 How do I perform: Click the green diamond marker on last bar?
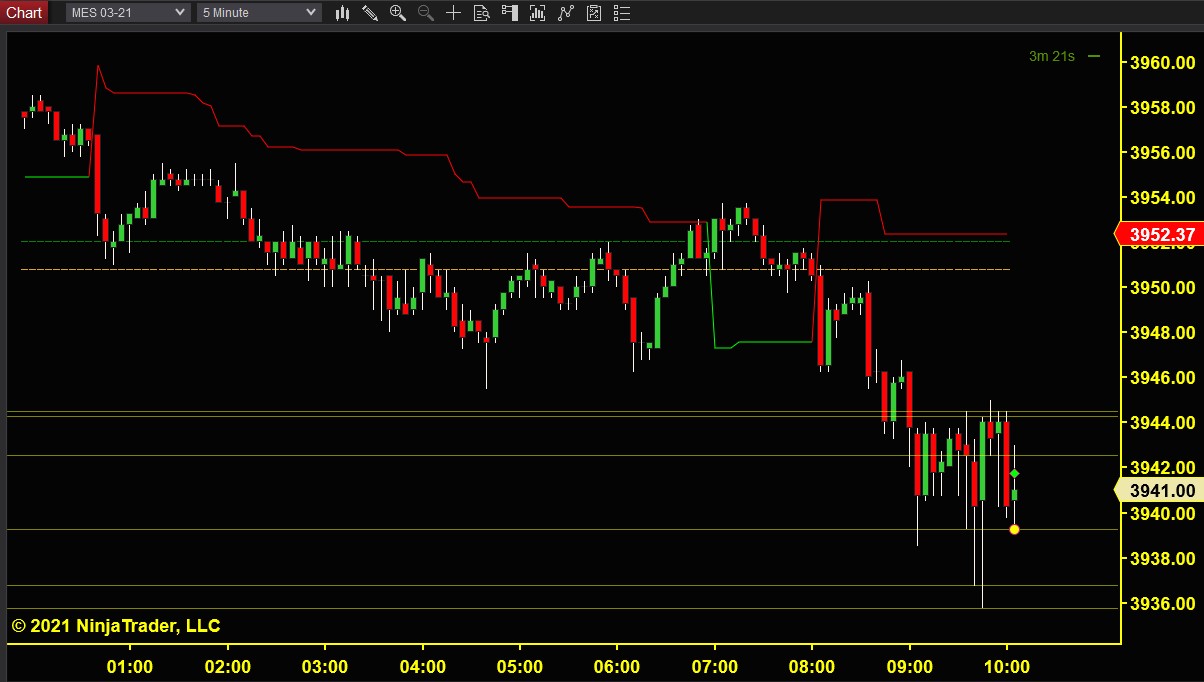click(x=1014, y=473)
